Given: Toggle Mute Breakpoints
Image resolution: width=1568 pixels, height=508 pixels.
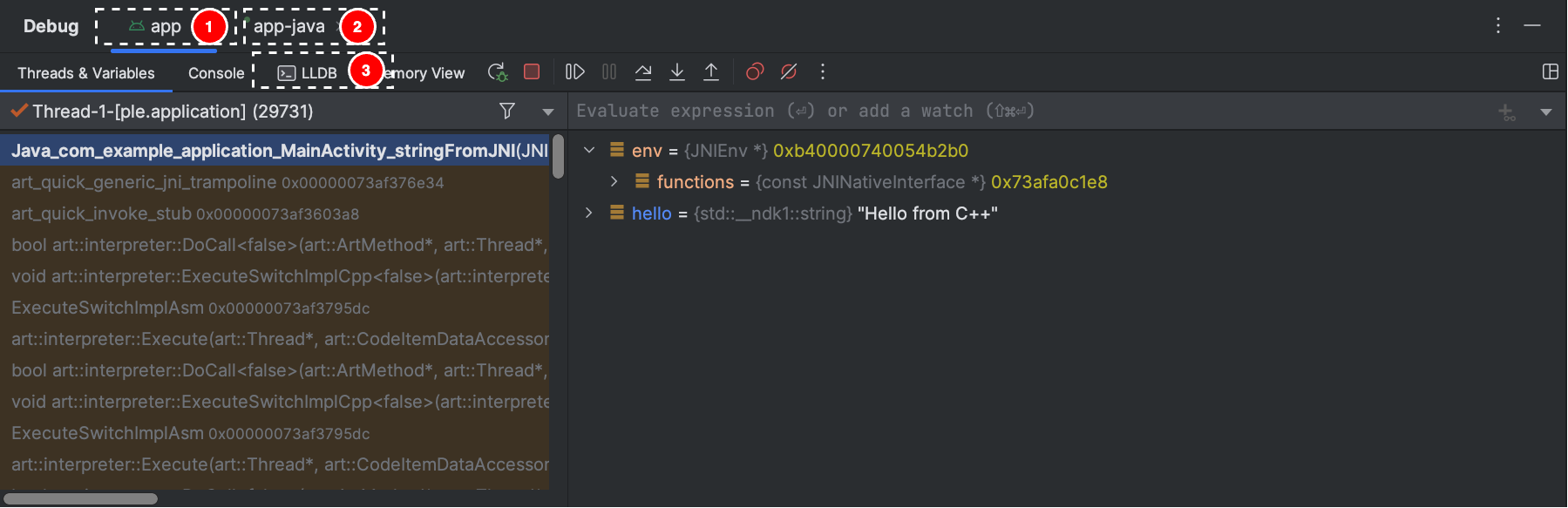Looking at the screenshot, I should coord(789,71).
